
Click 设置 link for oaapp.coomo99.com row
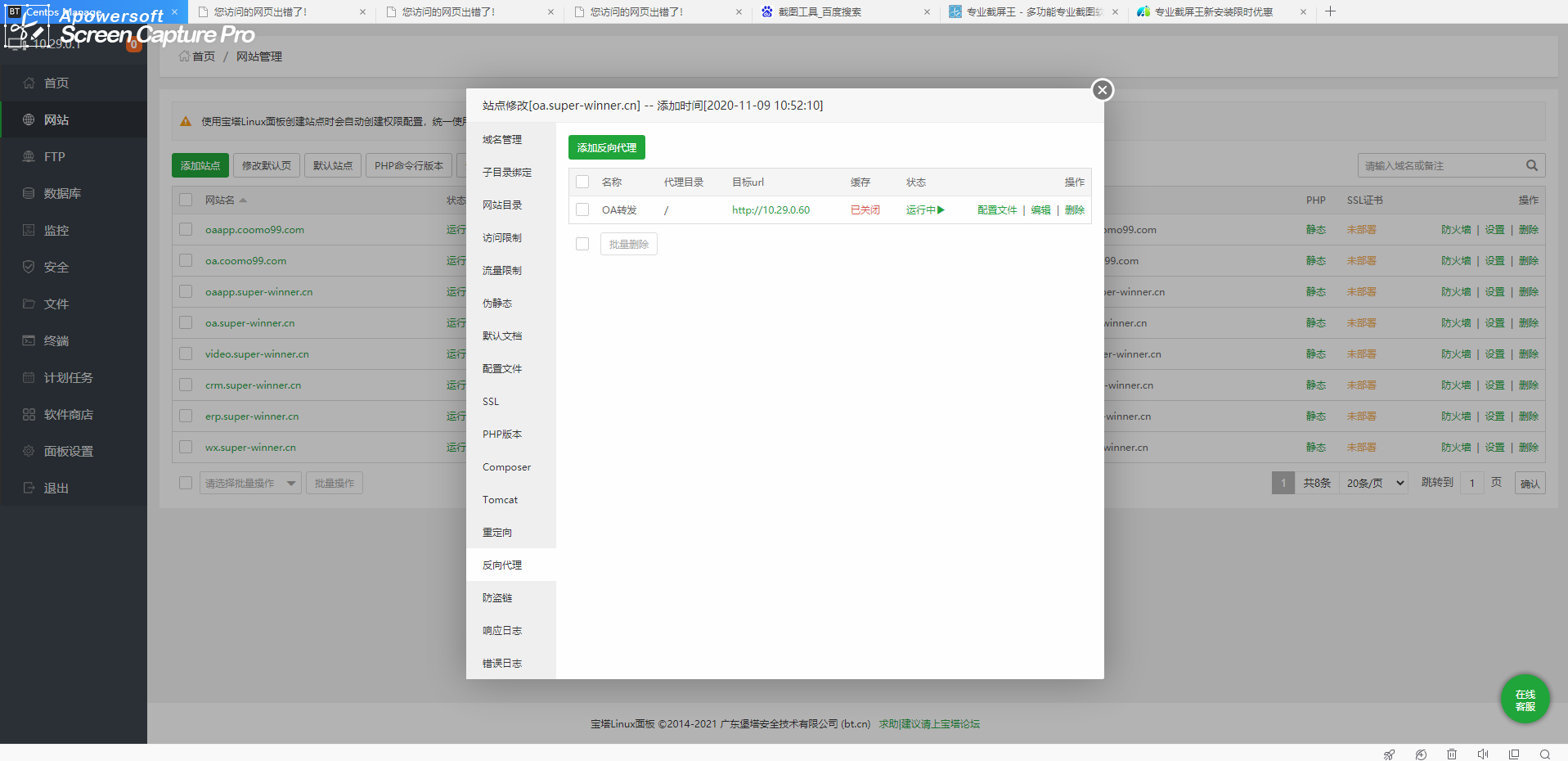[x=1494, y=230]
